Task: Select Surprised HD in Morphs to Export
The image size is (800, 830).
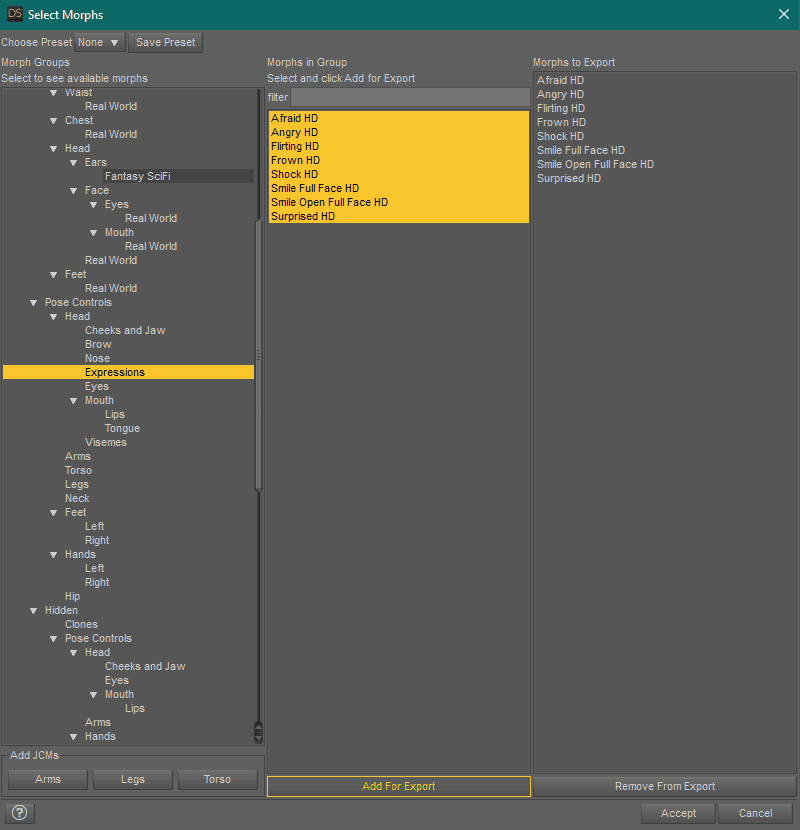Action: [568, 178]
